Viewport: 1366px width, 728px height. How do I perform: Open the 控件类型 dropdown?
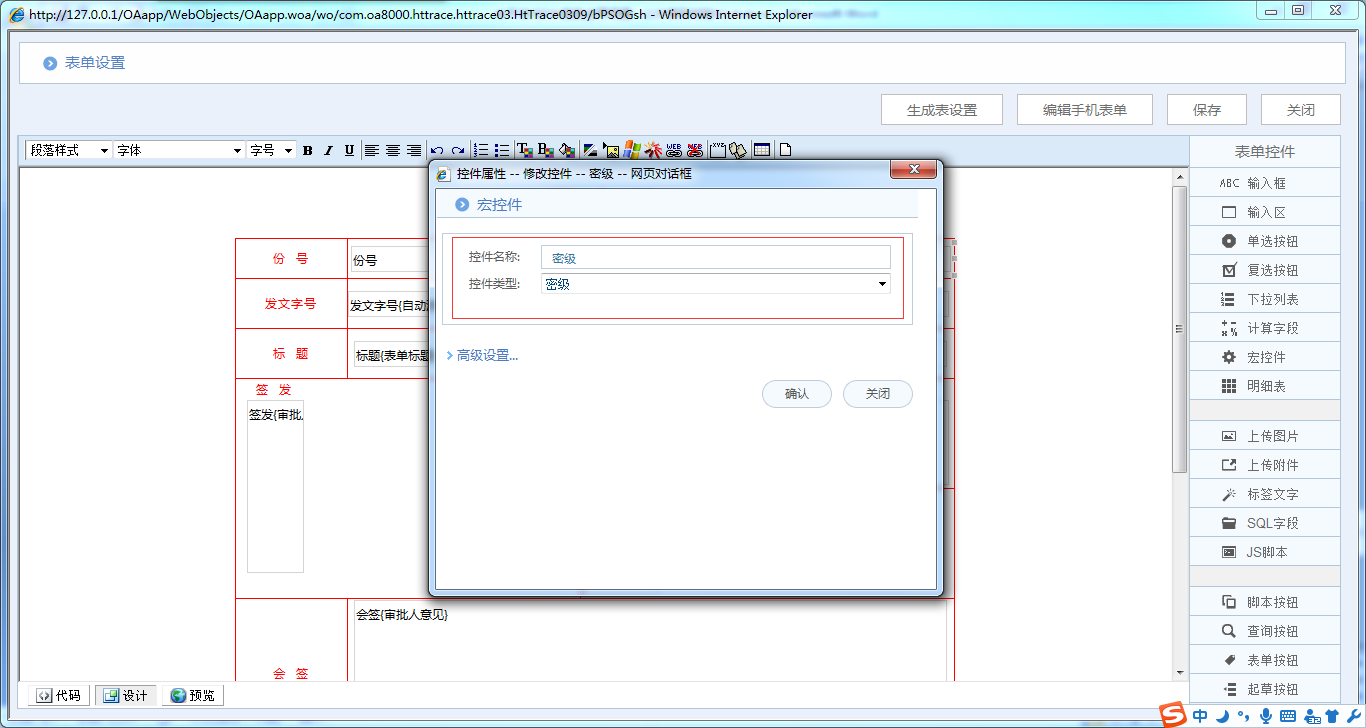715,284
